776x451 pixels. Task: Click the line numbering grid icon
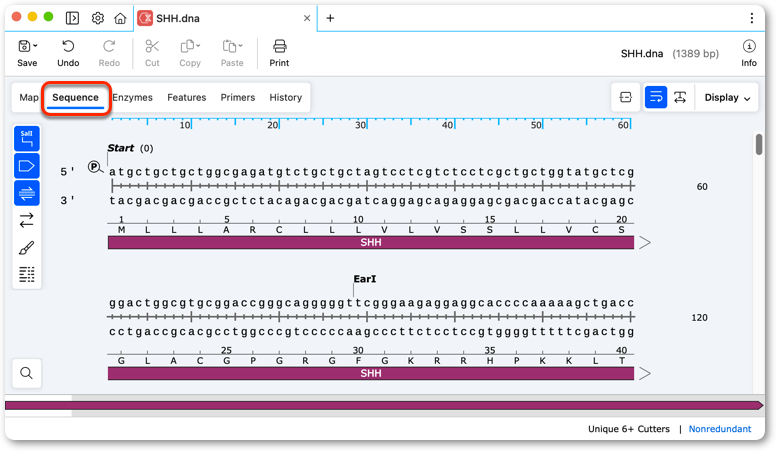click(27, 274)
